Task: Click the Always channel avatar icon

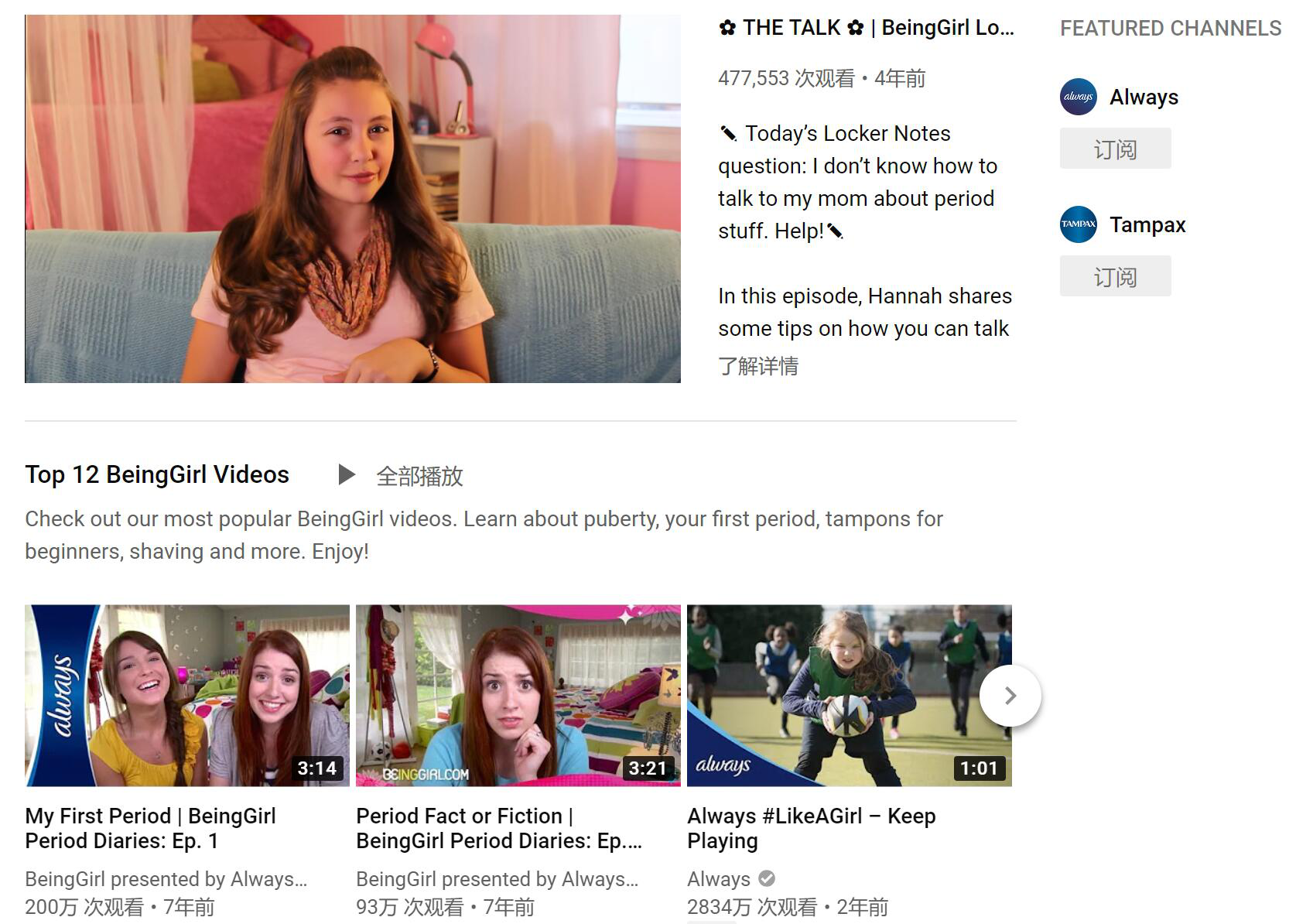Action: [1078, 97]
